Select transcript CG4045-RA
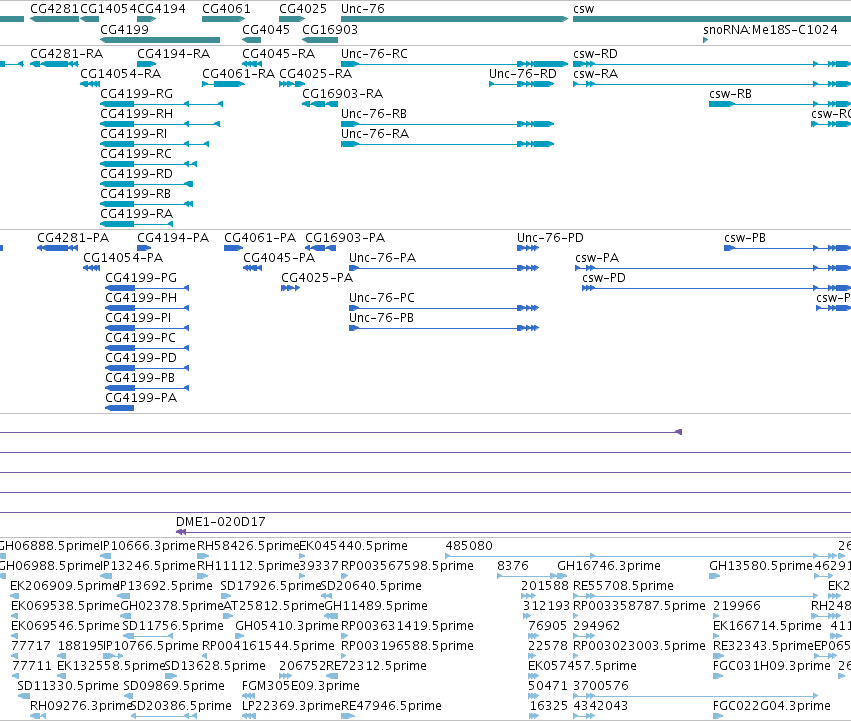851x721 pixels. 278,54
